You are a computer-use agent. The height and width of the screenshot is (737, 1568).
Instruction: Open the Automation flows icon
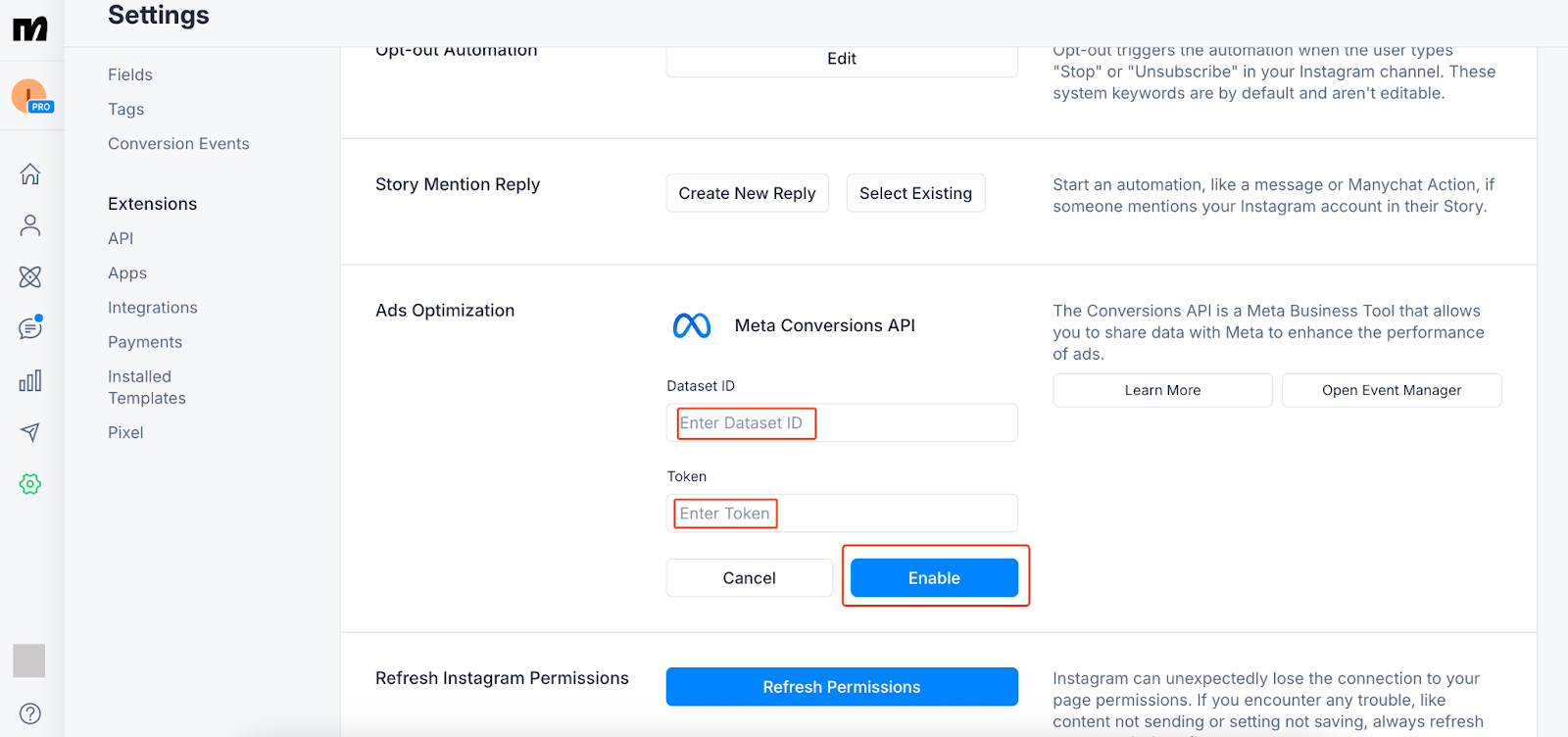click(29, 276)
